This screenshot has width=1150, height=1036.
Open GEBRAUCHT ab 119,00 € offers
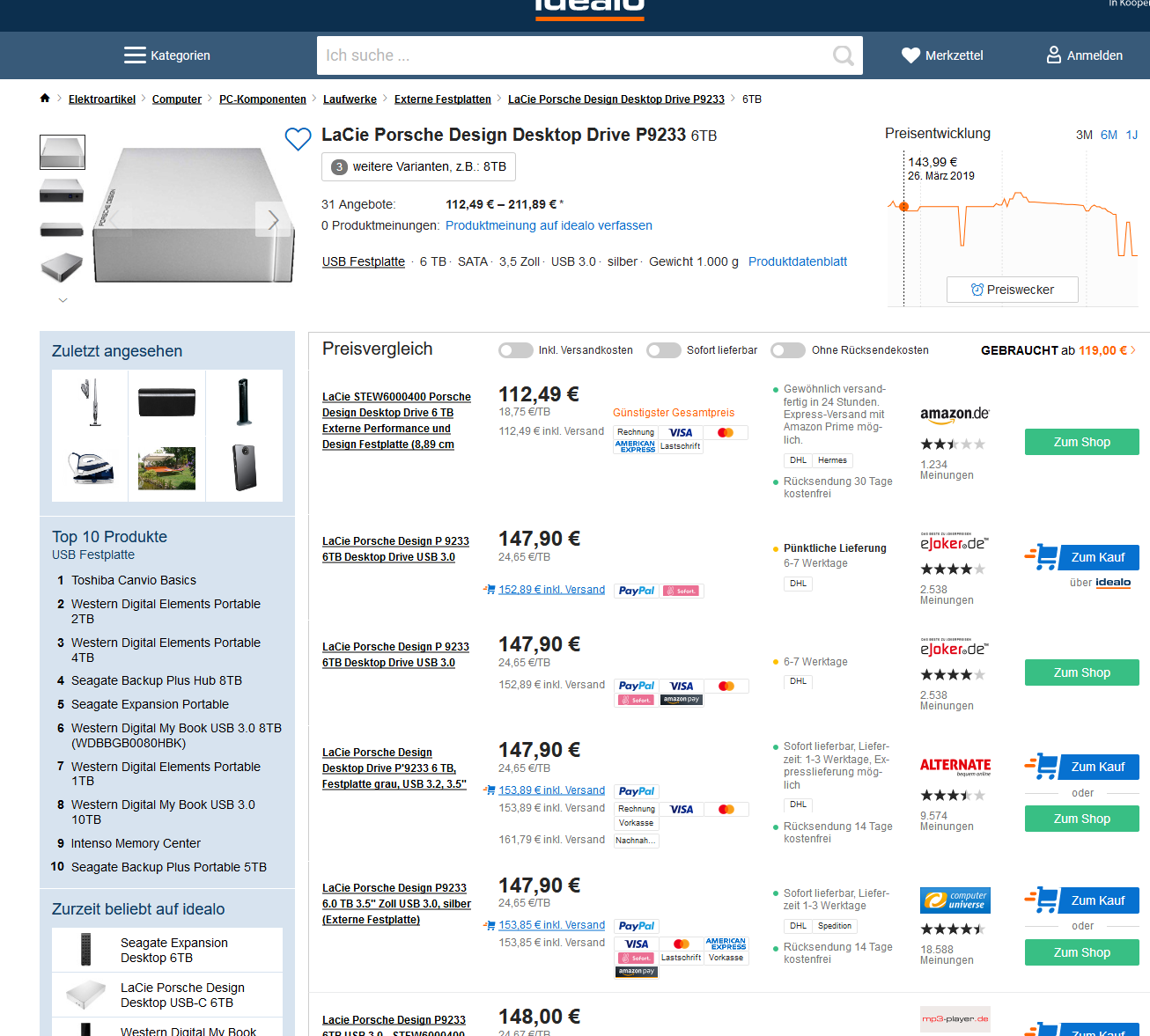pyautogui.click(x=1058, y=350)
